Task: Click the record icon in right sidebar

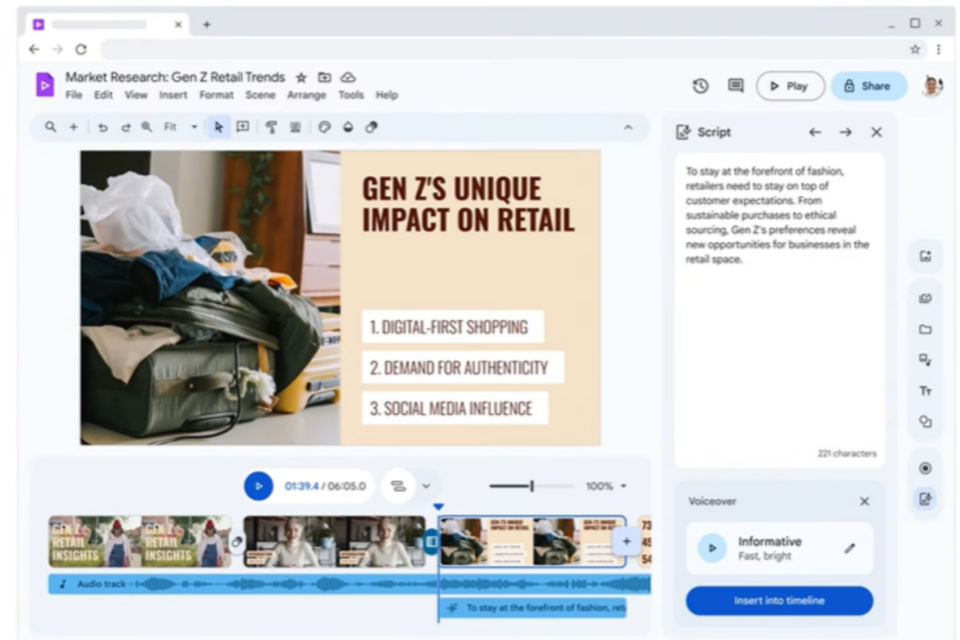Action: (x=925, y=468)
